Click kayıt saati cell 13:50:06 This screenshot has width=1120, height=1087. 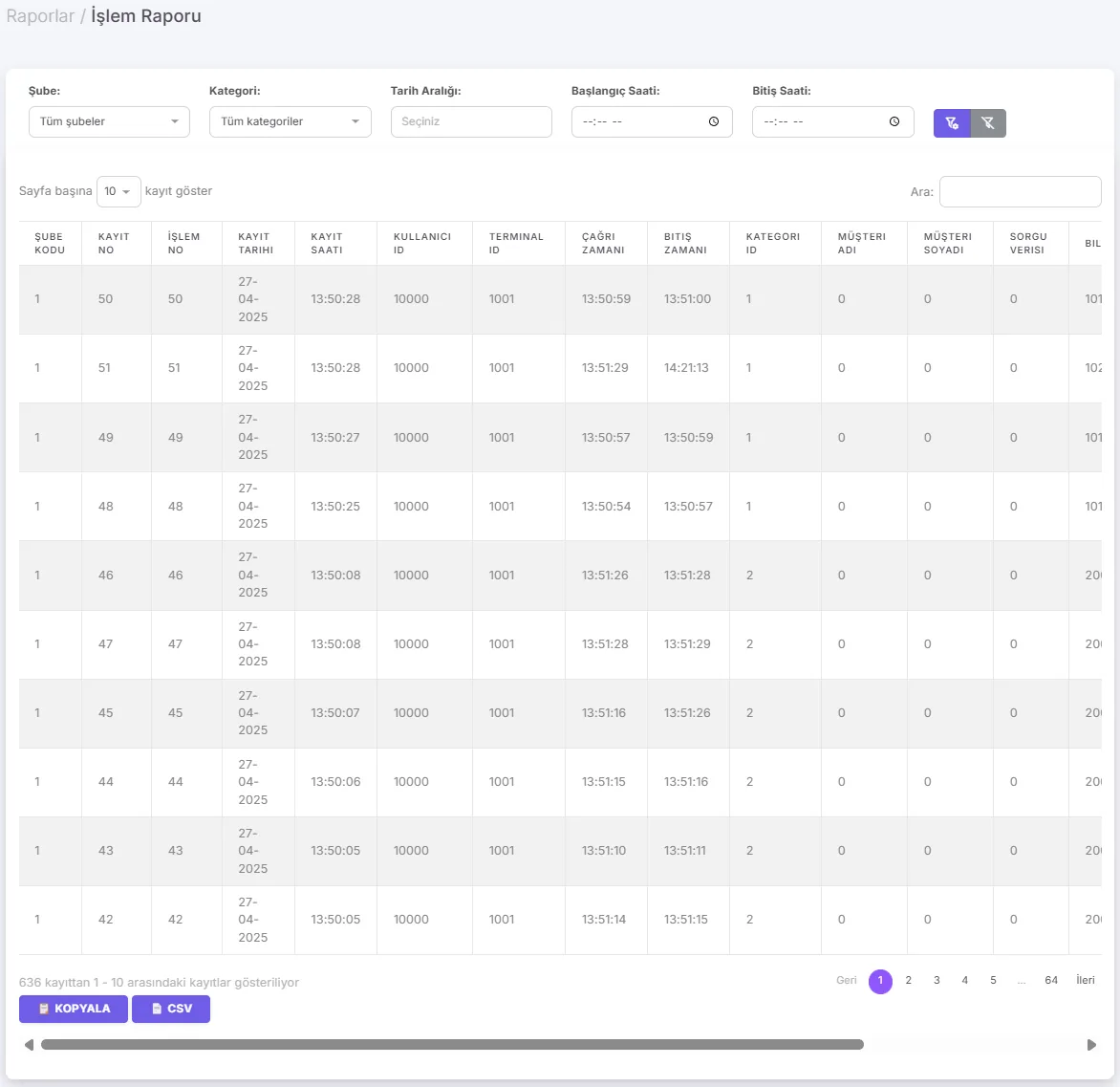[335, 782]
